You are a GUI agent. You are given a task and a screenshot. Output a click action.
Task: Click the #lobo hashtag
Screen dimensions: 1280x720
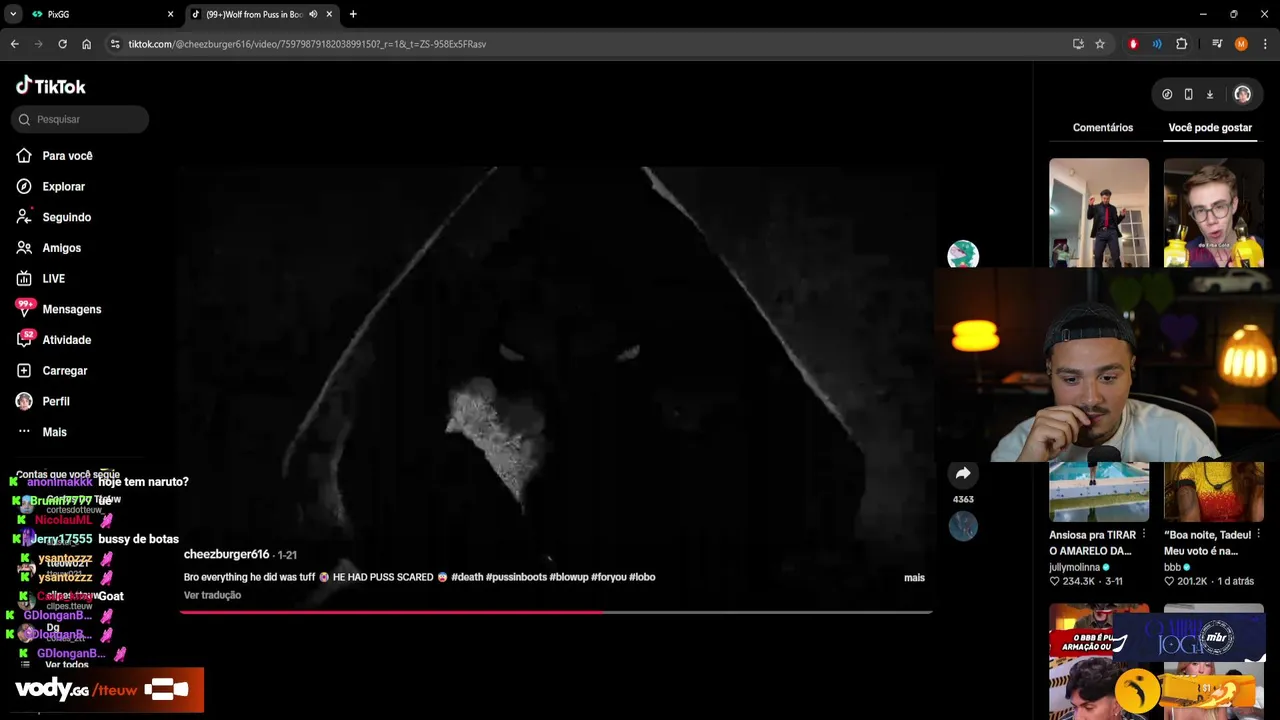tap(642, 577)
